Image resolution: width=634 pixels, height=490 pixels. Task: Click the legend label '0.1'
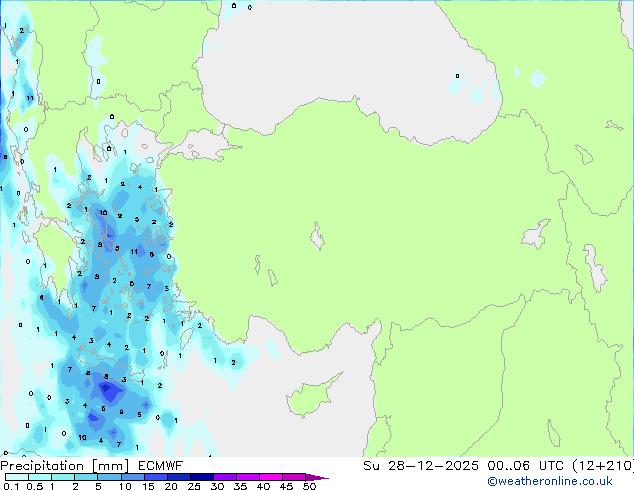pos(11,486)
